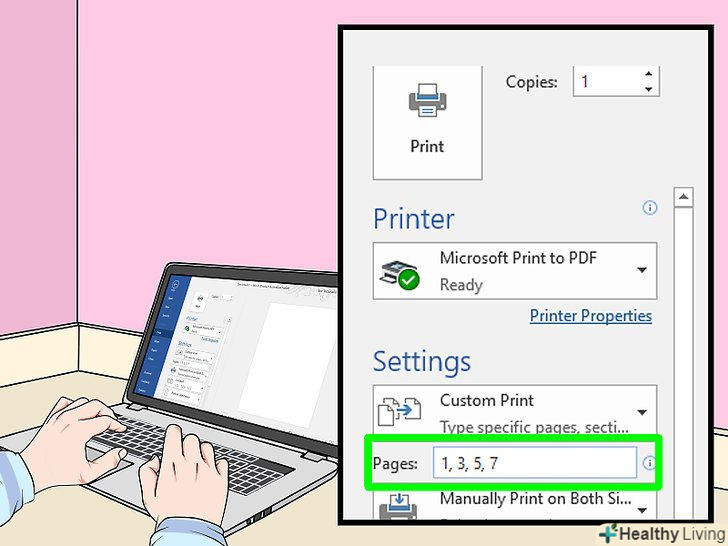
Task: Click the Healthy Living logo icon
Action: tap(609, 533)
